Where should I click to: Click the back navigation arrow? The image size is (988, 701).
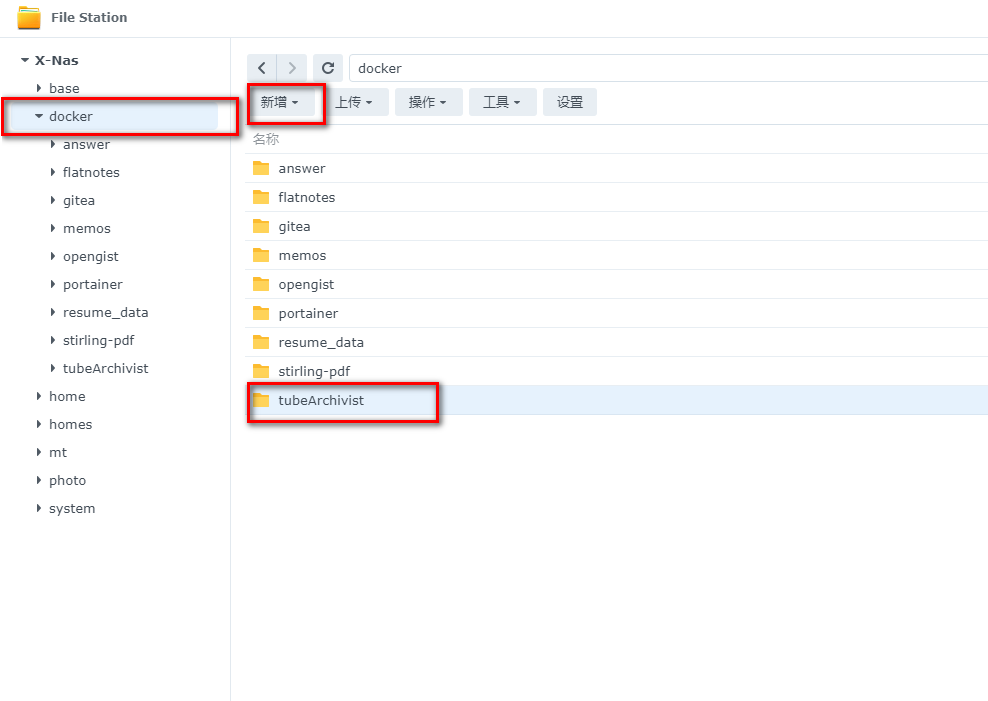pos(262,68)
